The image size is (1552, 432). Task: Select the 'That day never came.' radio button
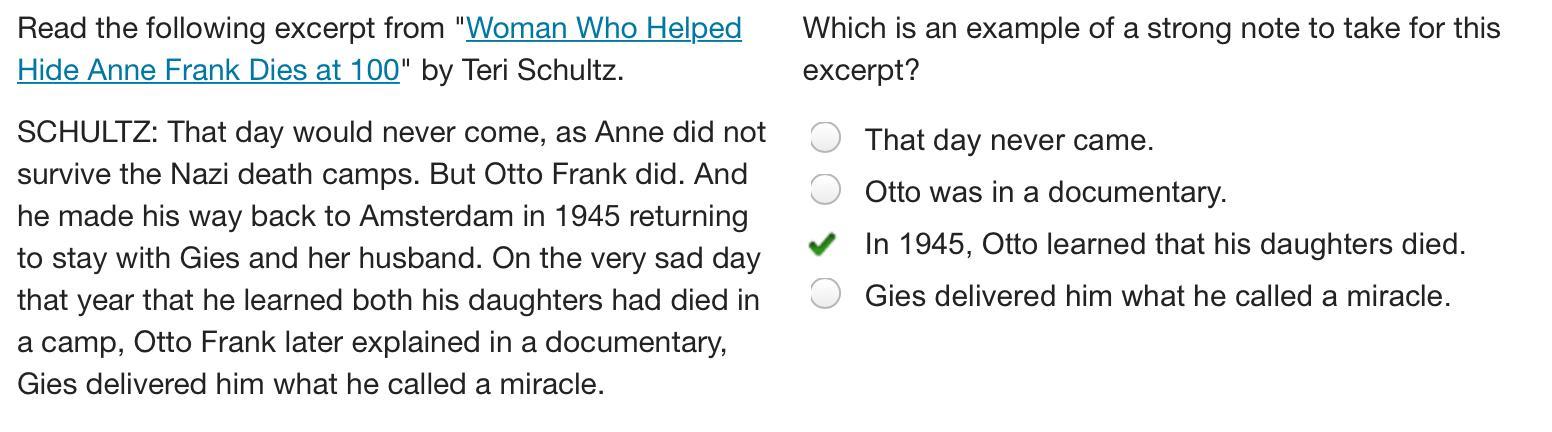(x=825, y=137)
